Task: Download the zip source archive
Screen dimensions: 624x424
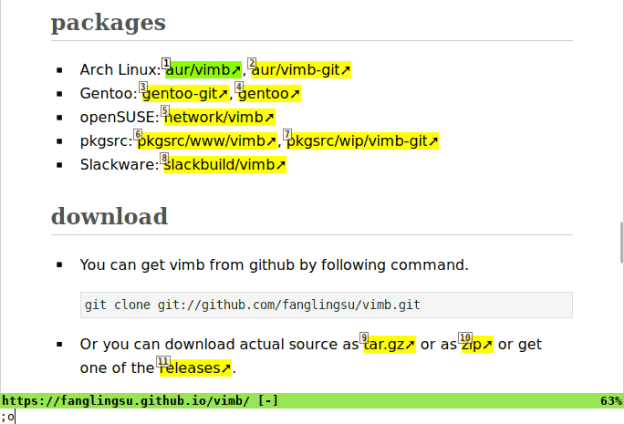Action: tap(479, 344)
